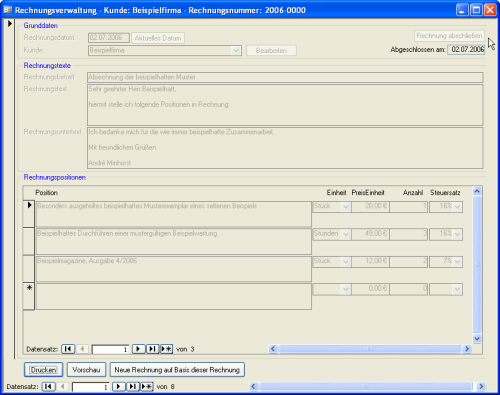The image size is (500, 395).
Task: Click the PreisEinheit field showing 0,00 €
Action: [x=370, y=289]
